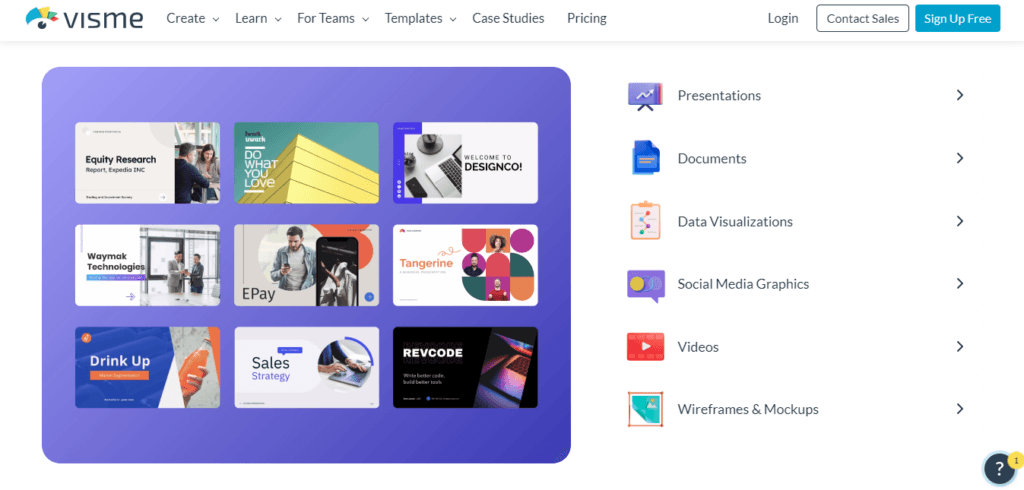Expand the Create dropdown menu

tap(193, 19)
